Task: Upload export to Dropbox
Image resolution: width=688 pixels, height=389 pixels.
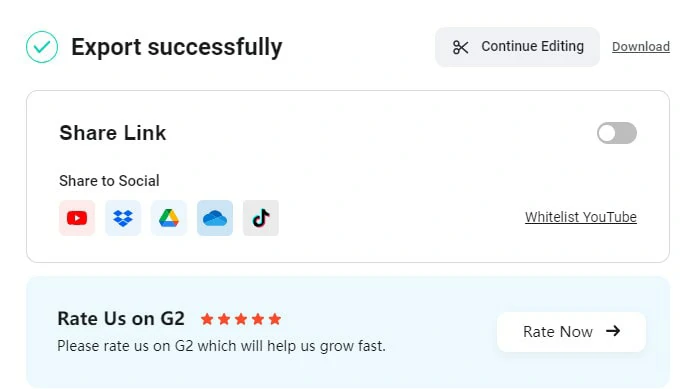Action: click(123, 218)
